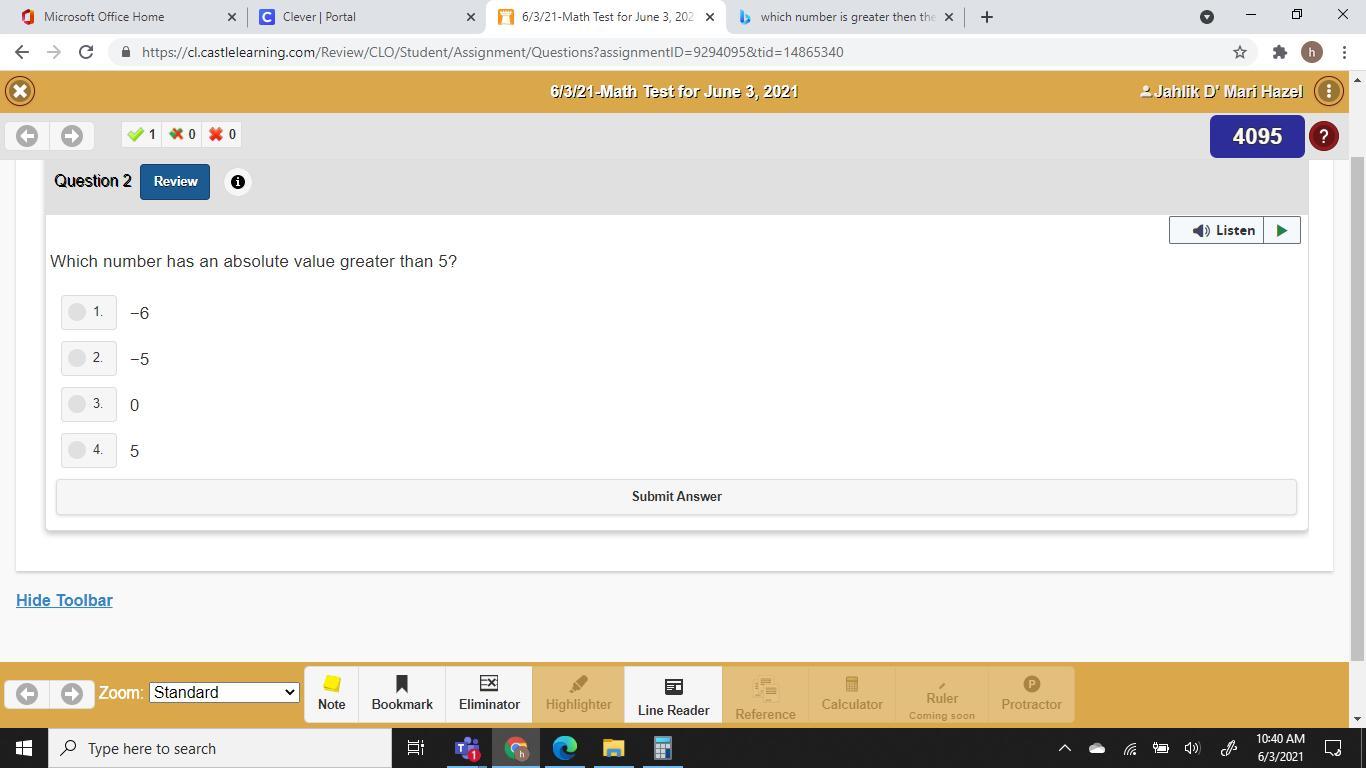
Task: Open the Calculator app from taskbar
Action: [x=662, y=748]
